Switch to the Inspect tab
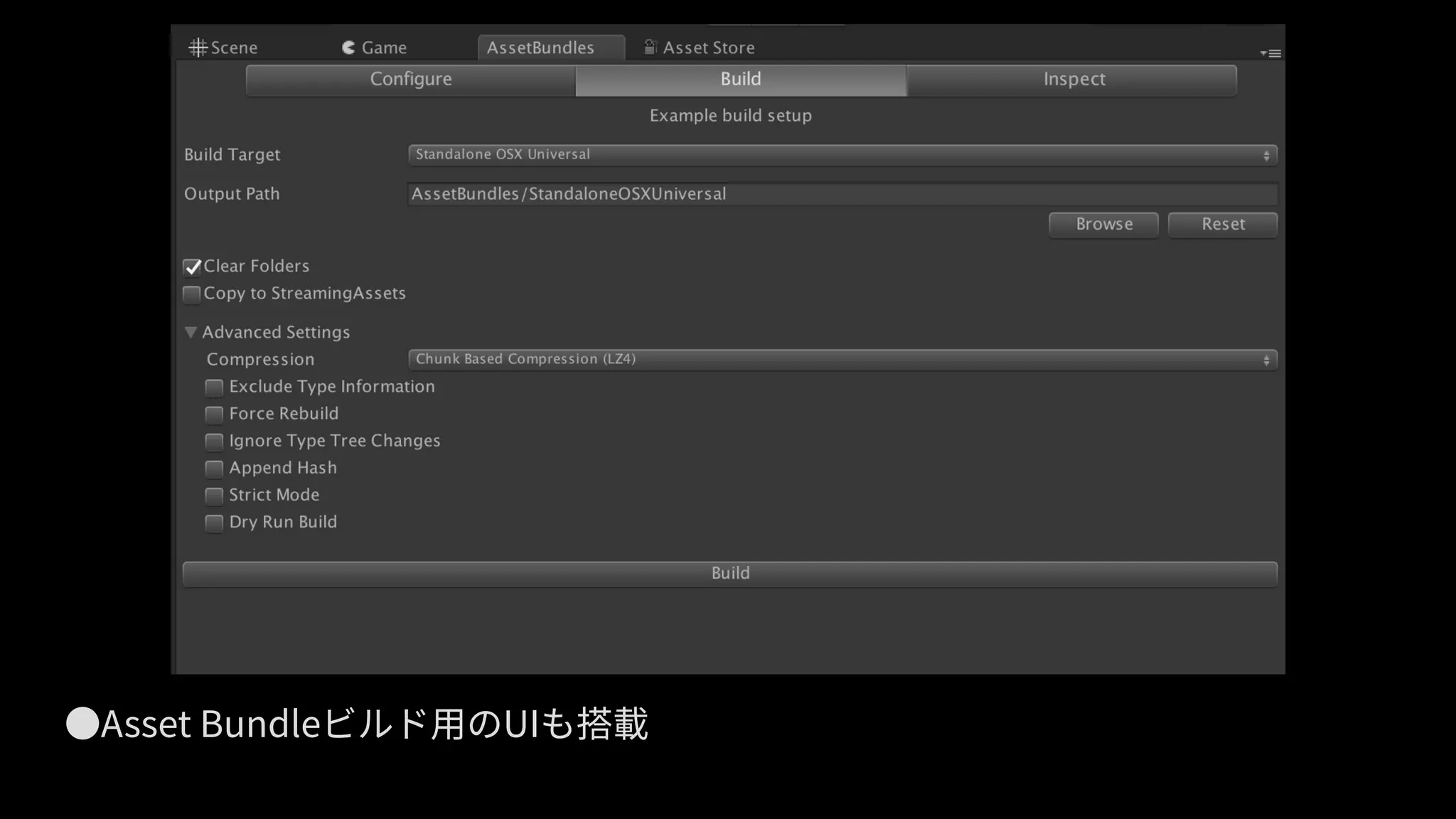Viewport: 1456px width, 819px height. [1073, 80]
